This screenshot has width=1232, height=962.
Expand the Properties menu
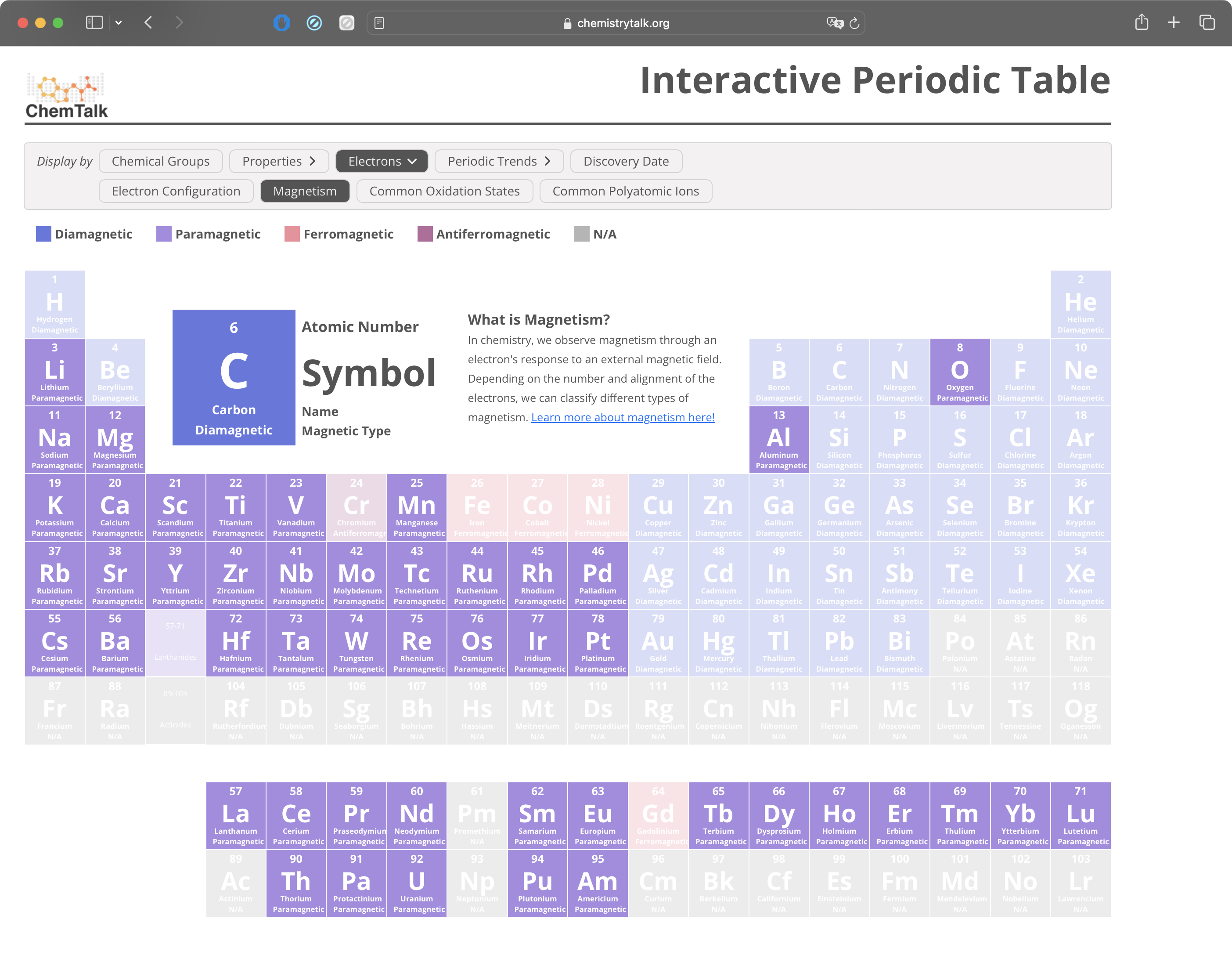point(279,161)
